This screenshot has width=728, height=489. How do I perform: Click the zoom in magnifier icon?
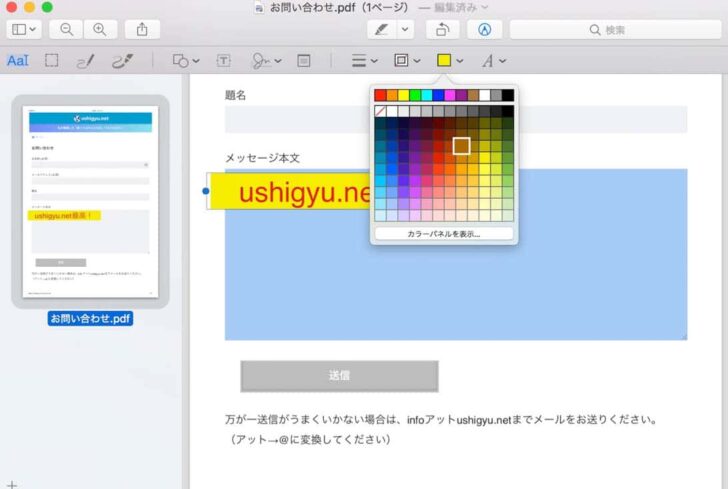click(x=100, y=30)
